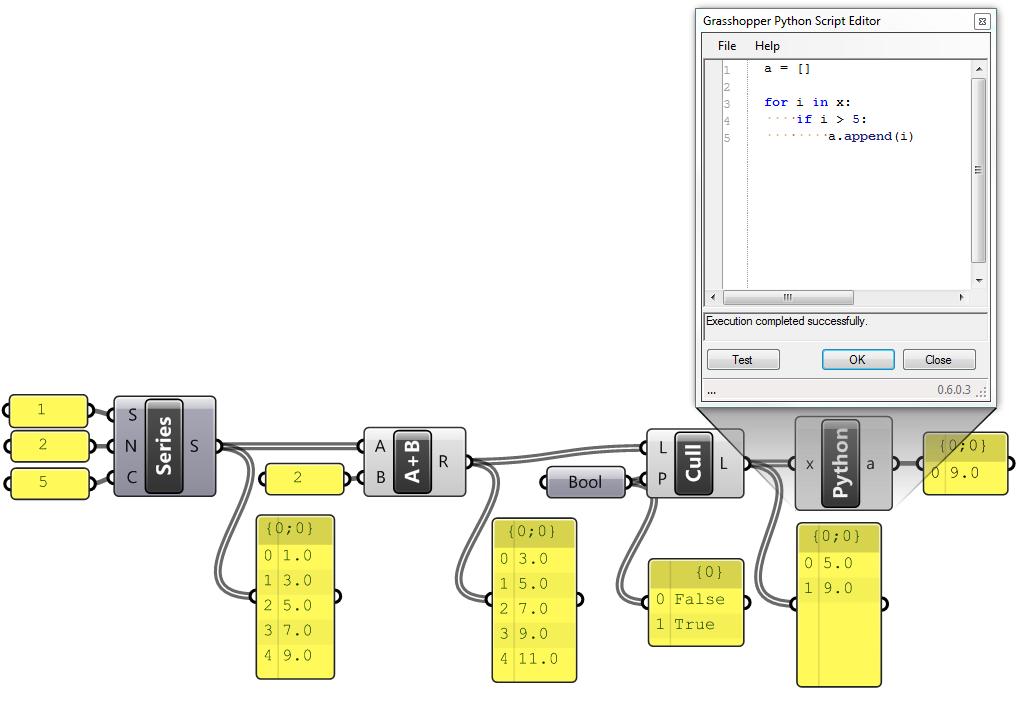
Task: Click the L output of the Cull component
Action: point(724,463)
